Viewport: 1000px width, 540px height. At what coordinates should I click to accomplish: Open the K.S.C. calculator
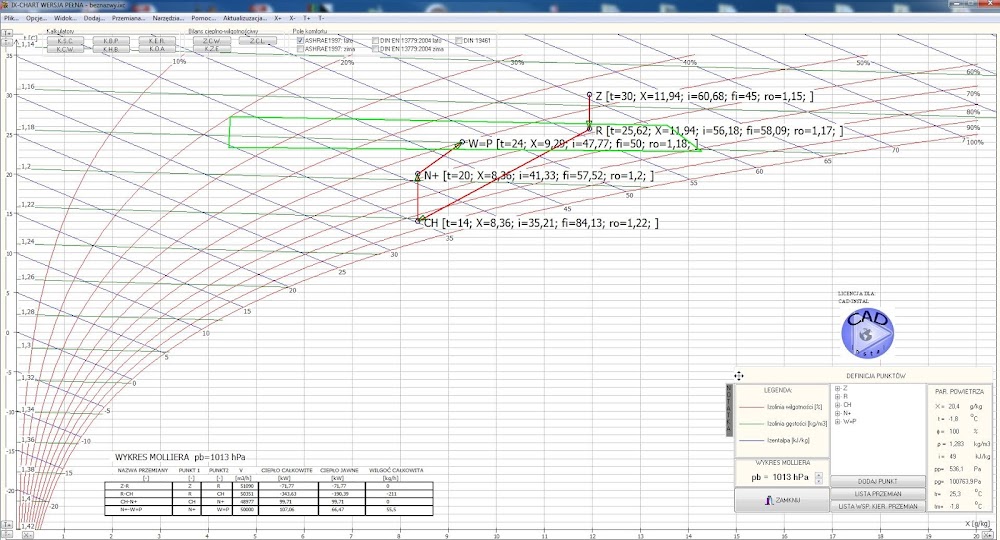click(65, 41)
